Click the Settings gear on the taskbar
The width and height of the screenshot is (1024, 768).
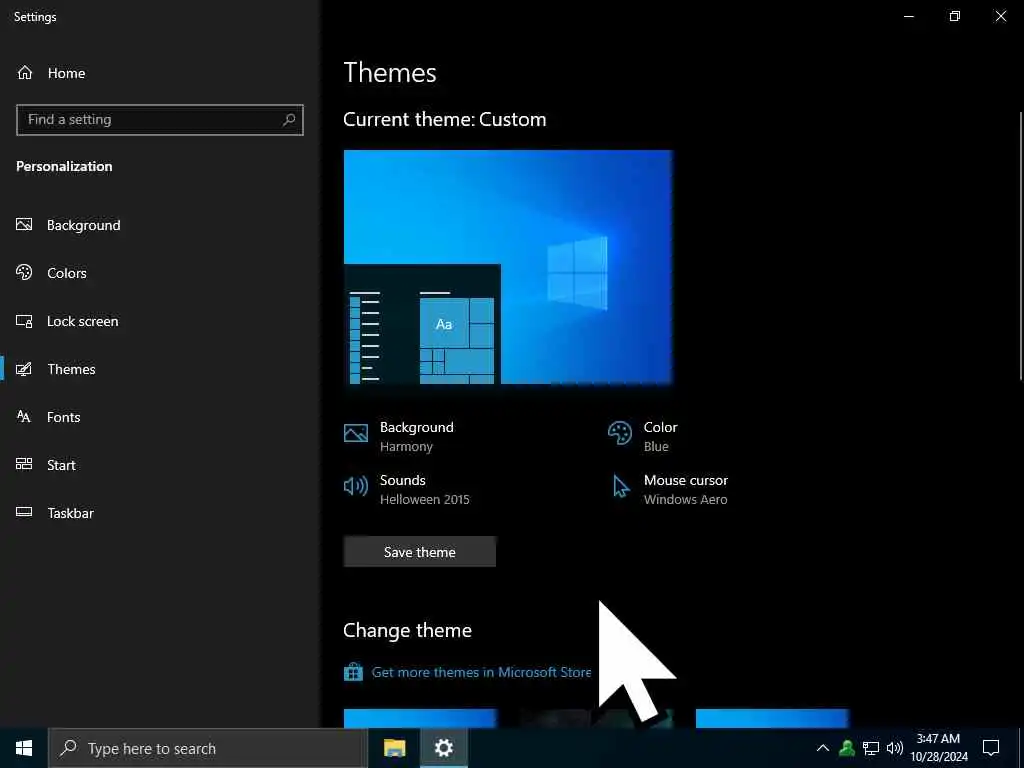pos(443,748)
